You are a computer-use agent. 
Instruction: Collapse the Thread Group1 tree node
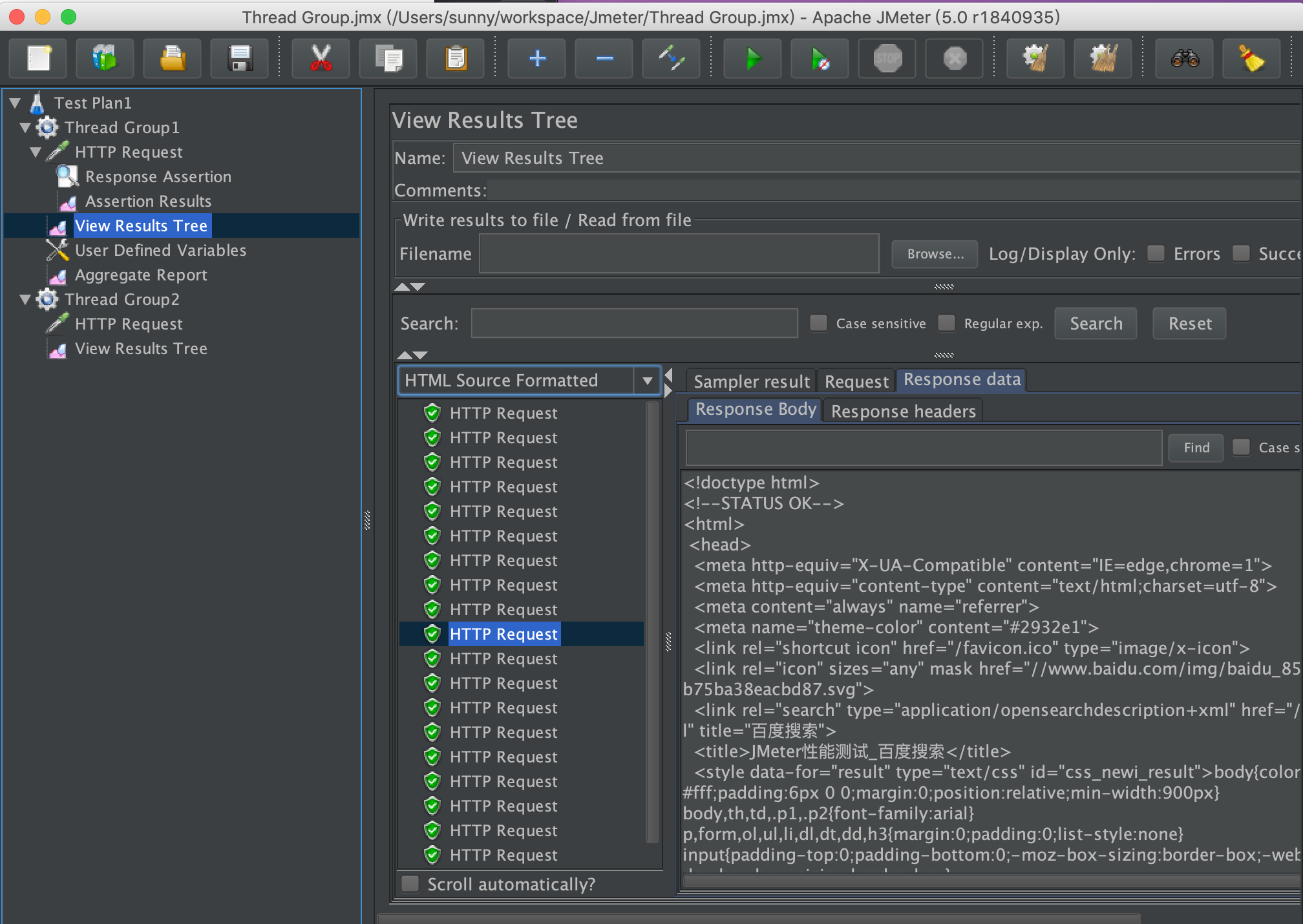tap(25, 127)
